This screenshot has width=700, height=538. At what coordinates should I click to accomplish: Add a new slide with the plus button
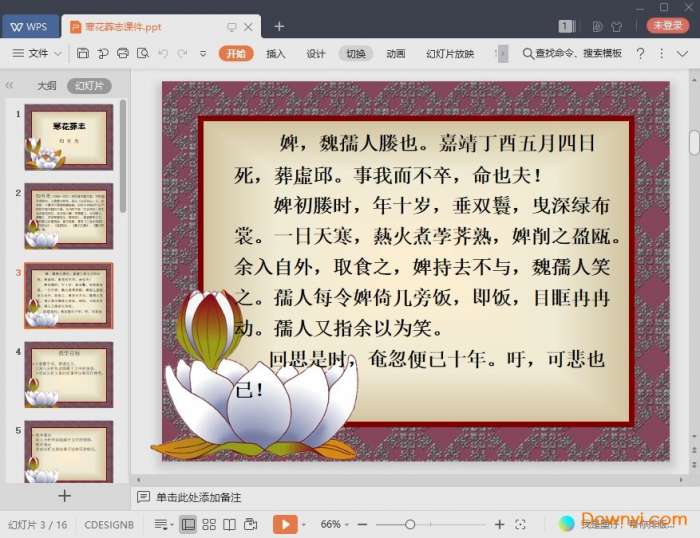point(64,496)
